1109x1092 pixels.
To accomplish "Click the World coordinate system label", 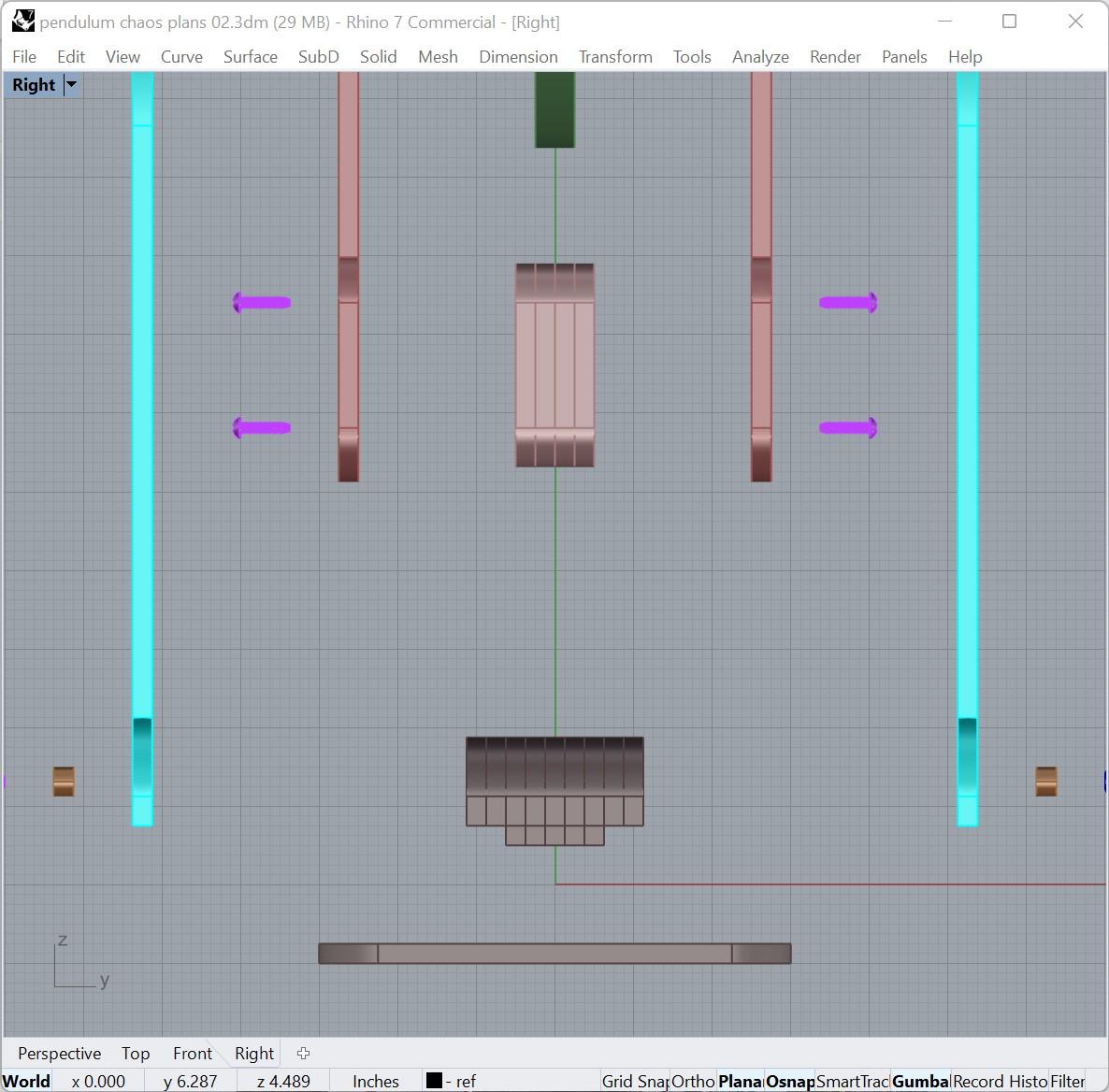I will 26,1082.
